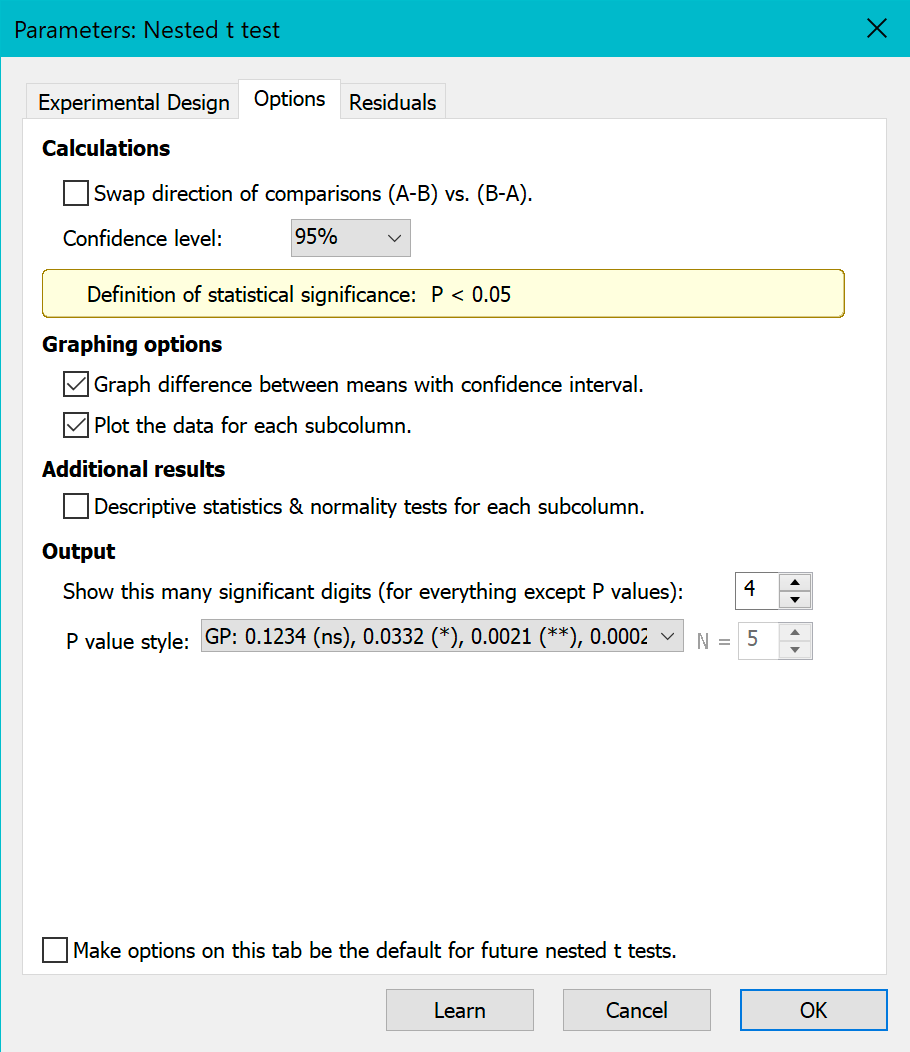The height and width of the screenshot is (1052, 910).
Task: Click the N stepper down arrow
Action: 794,649
